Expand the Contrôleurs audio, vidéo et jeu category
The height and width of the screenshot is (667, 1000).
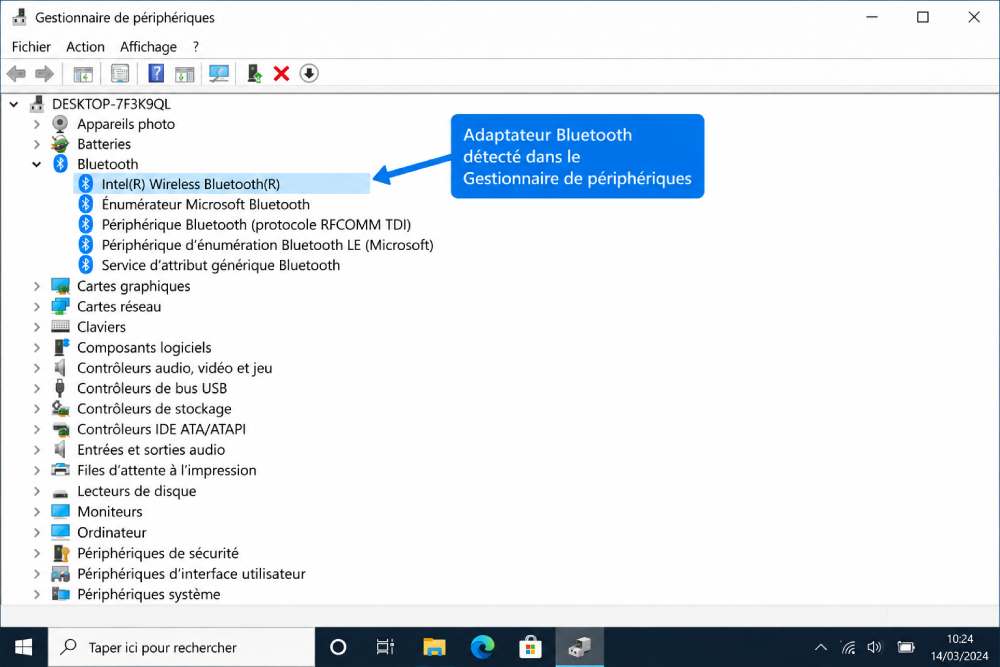click(37, 368)
